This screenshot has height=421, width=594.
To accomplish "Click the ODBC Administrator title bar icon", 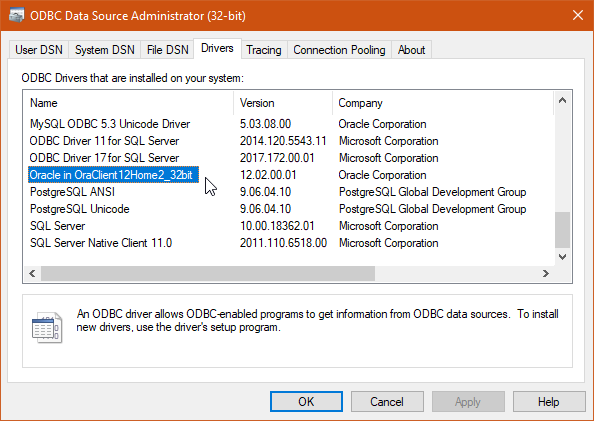I will pyautogui.click(x=17, y=16).
